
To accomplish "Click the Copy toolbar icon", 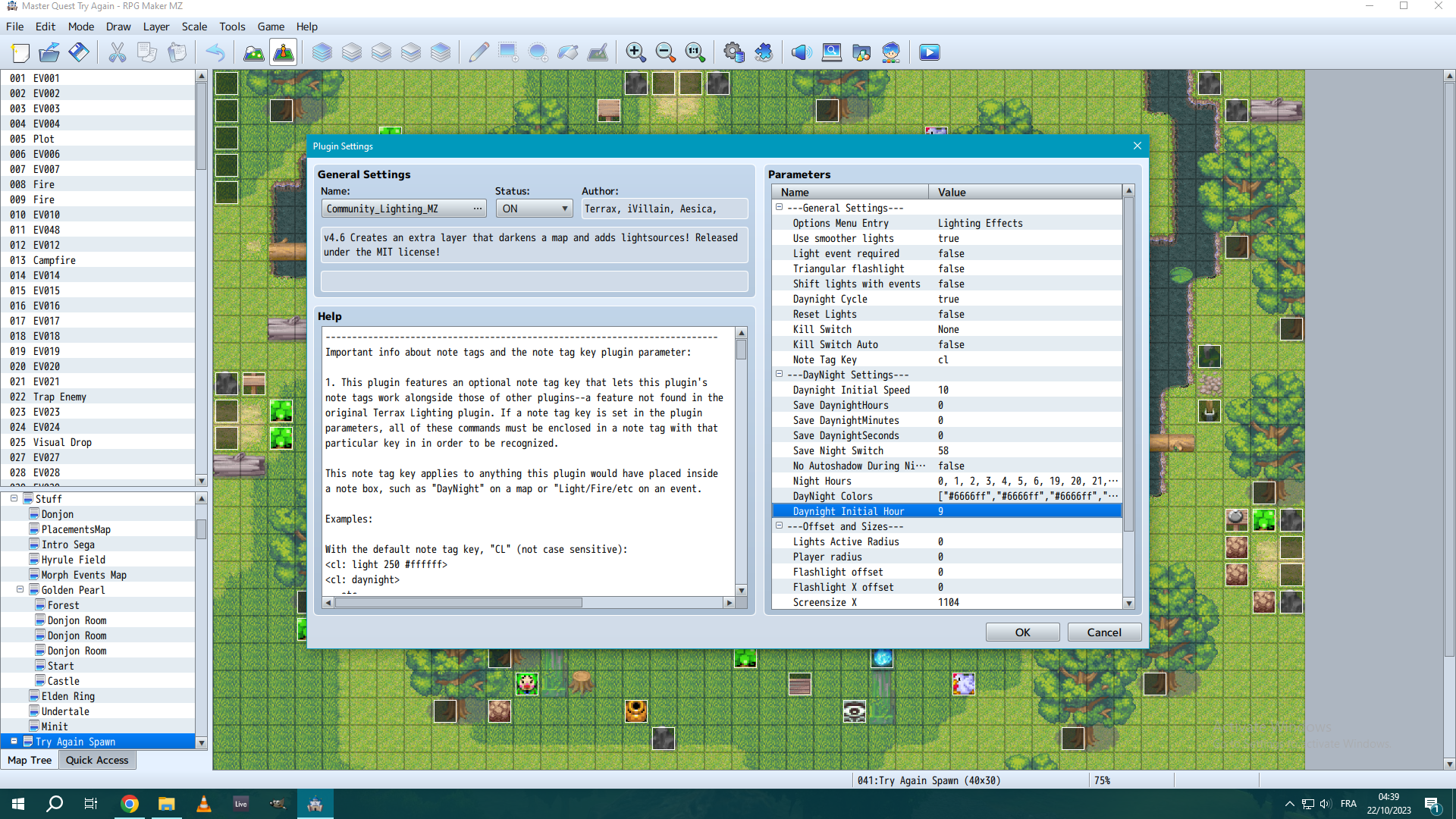I will pos(147,52).
